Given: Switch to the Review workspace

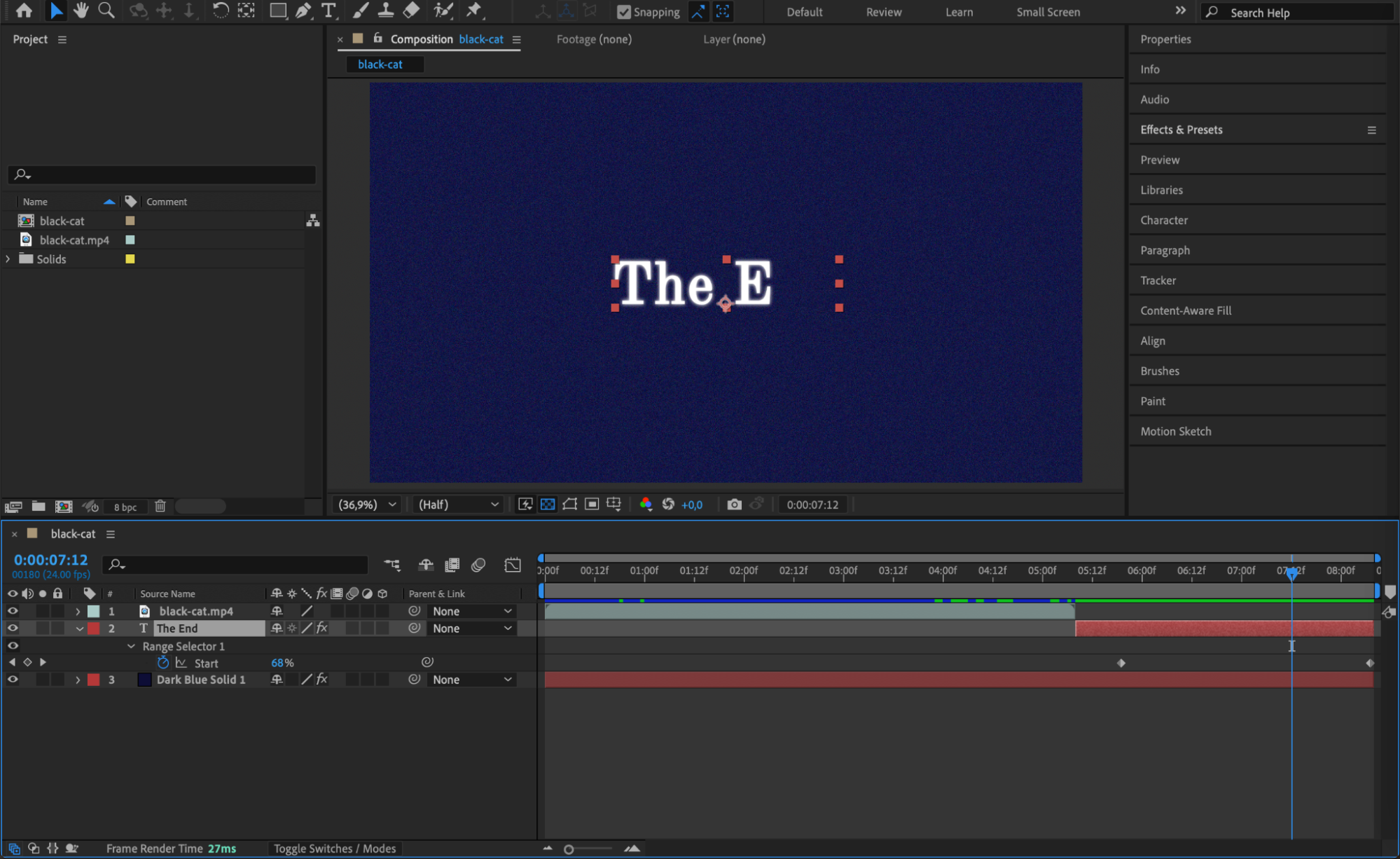Looking at the screenshot, I should (x=883, y=12).
